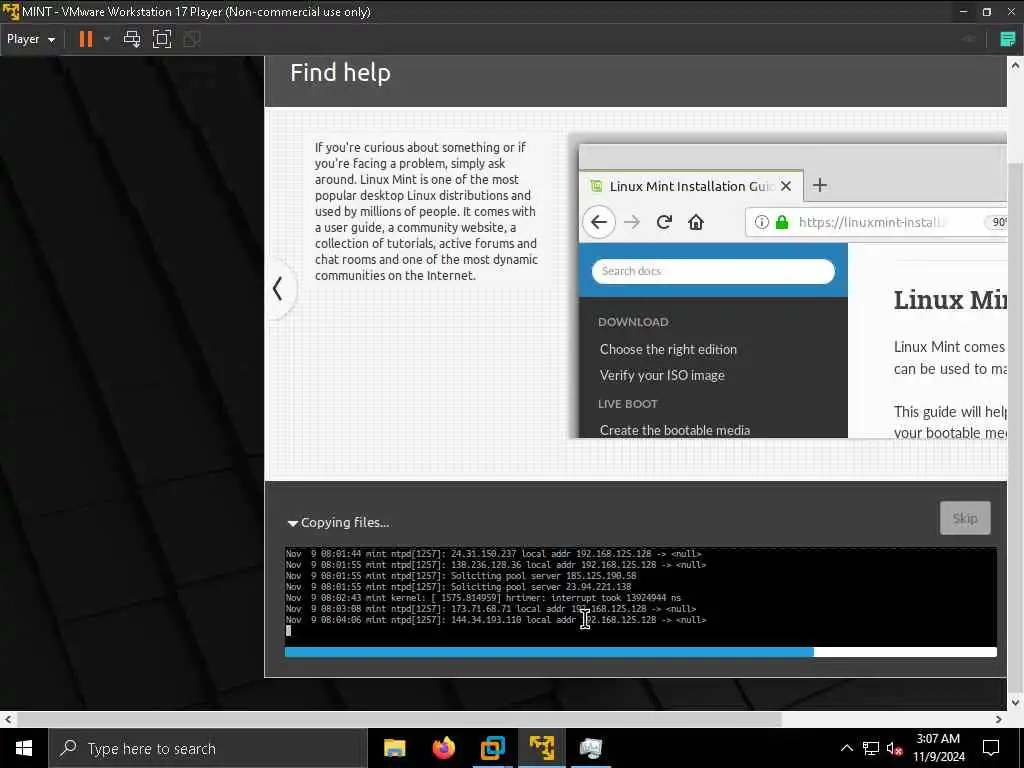Click the installation progress bar

[640, 651]
